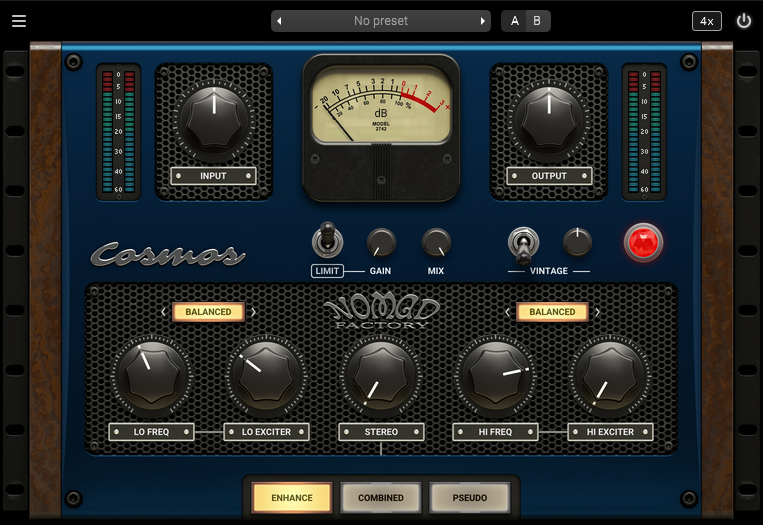763x525 pixels.
Task: Open the low band BALANCED selector
Action: (x=208, y=312)
